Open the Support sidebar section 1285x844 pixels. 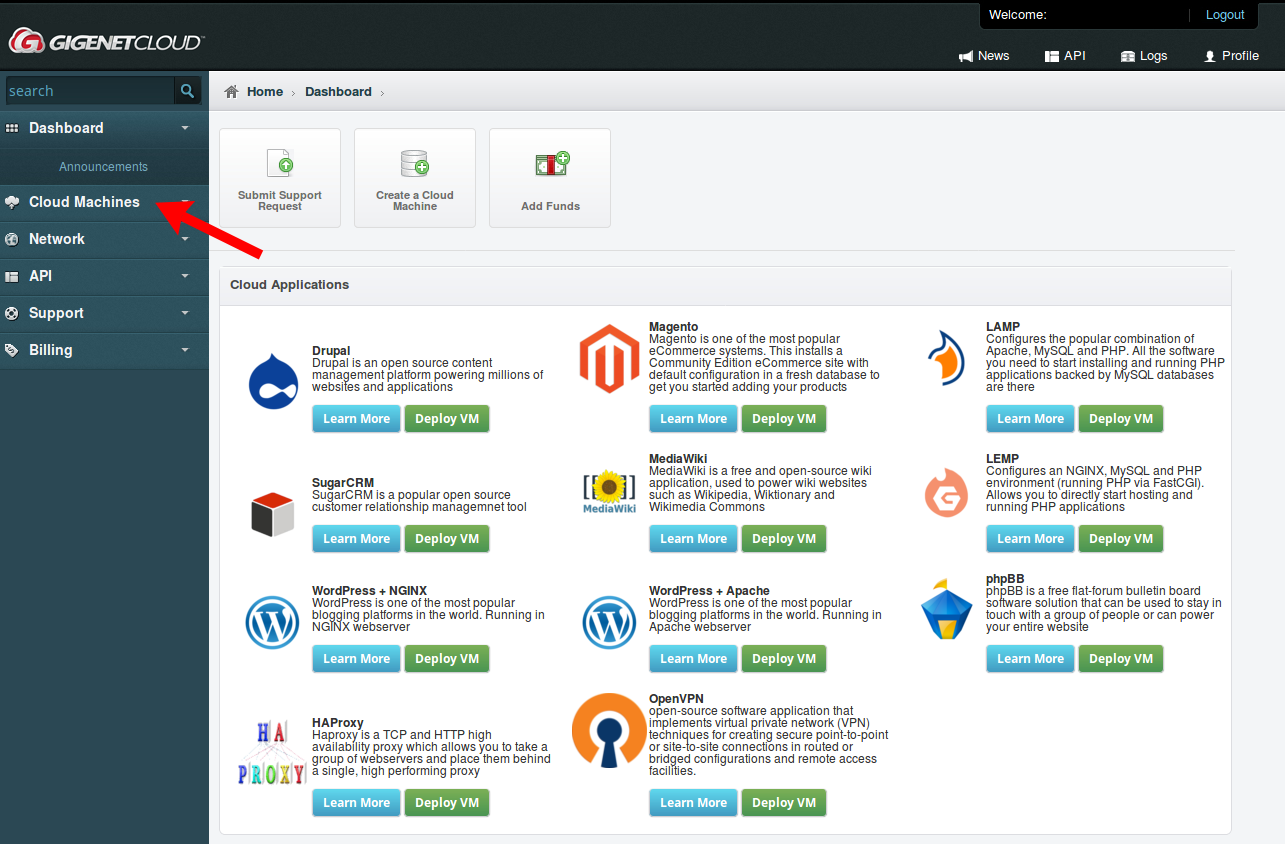tap(104, 313)
